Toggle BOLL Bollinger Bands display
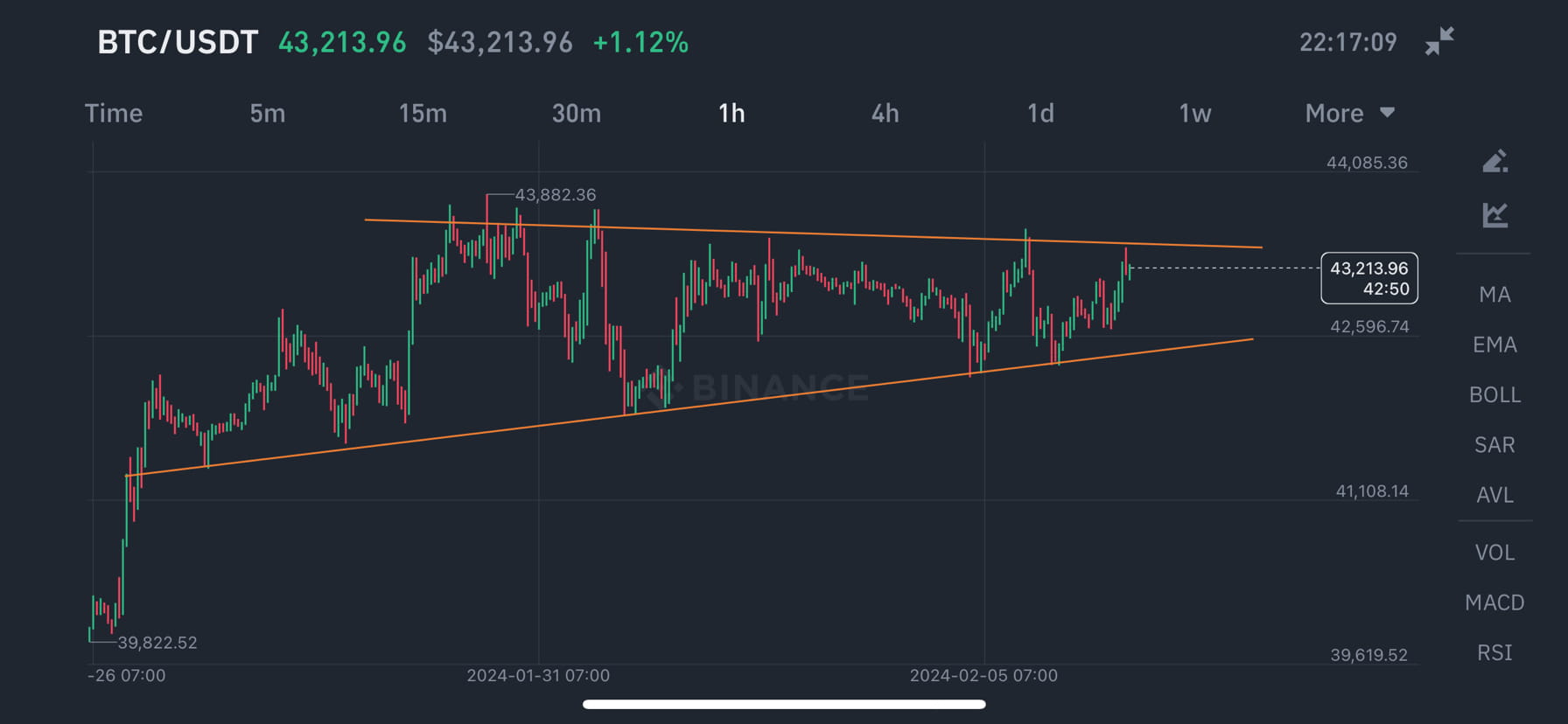Screen dimensions: 1568x724 (1494, 395)
